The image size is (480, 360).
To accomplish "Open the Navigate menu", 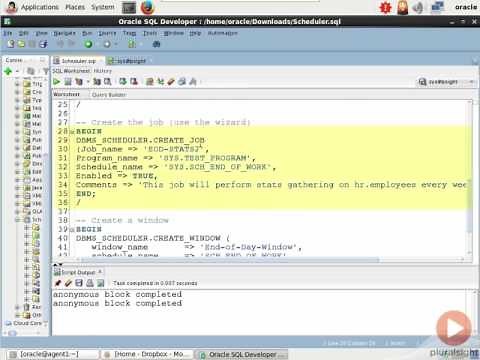I will (x=65, y=33).
